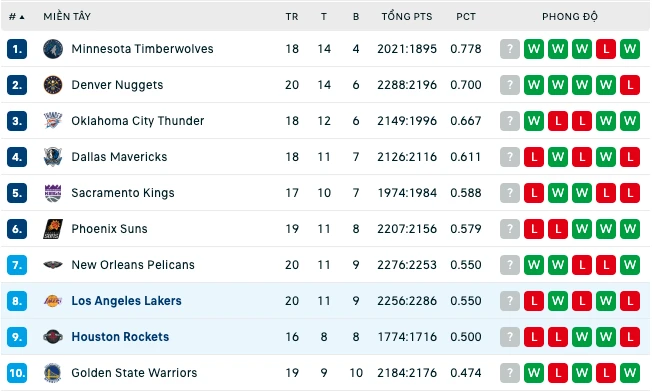Viewport: 652px width, 392px height.
Task: Click the Golden State Warriors logo
Action: pyautogui.click(x=53, y=373)
